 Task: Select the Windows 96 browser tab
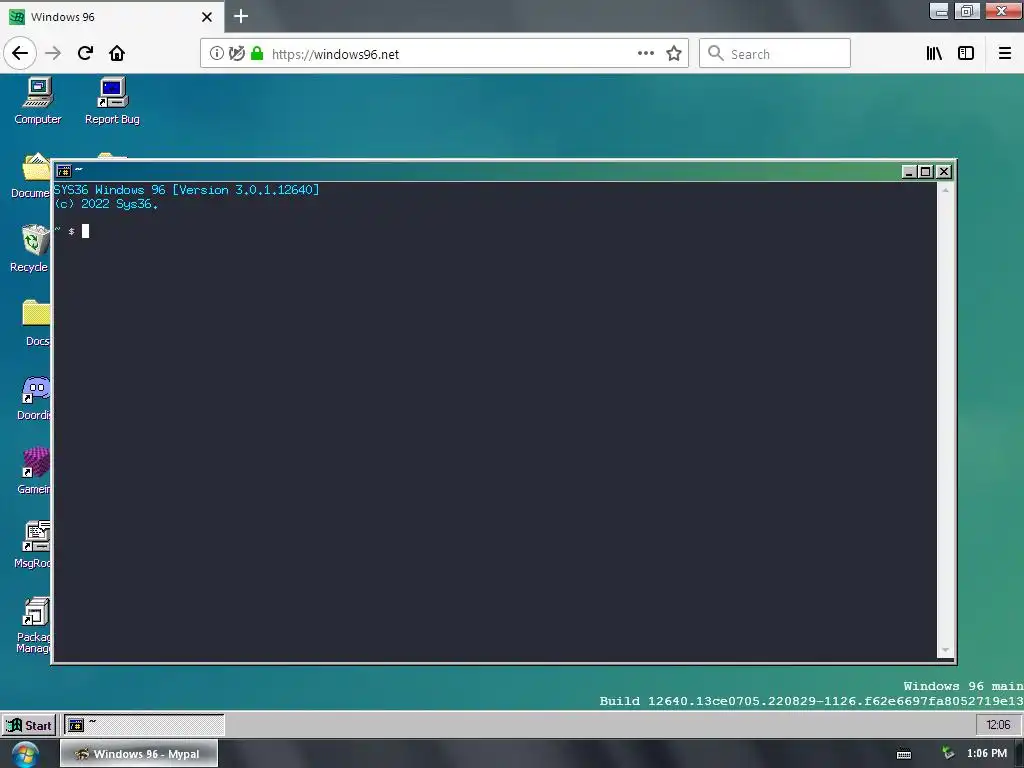point(111,17)
